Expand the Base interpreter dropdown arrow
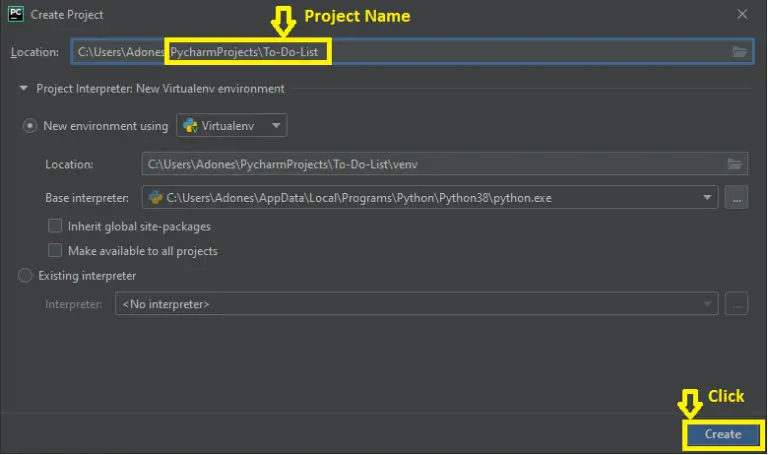The height and width of the screenshot is (455, 768). (707, 197)
